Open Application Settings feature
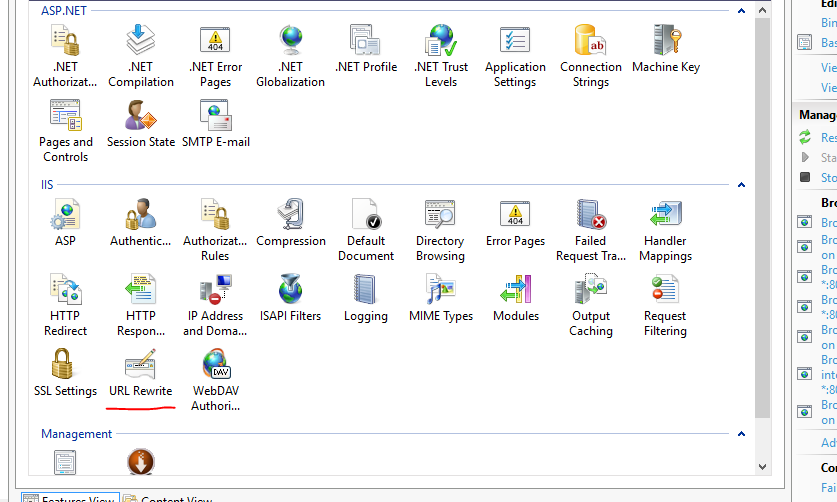The height and width of the screenshot is (502, 837). tap(515, 56)
